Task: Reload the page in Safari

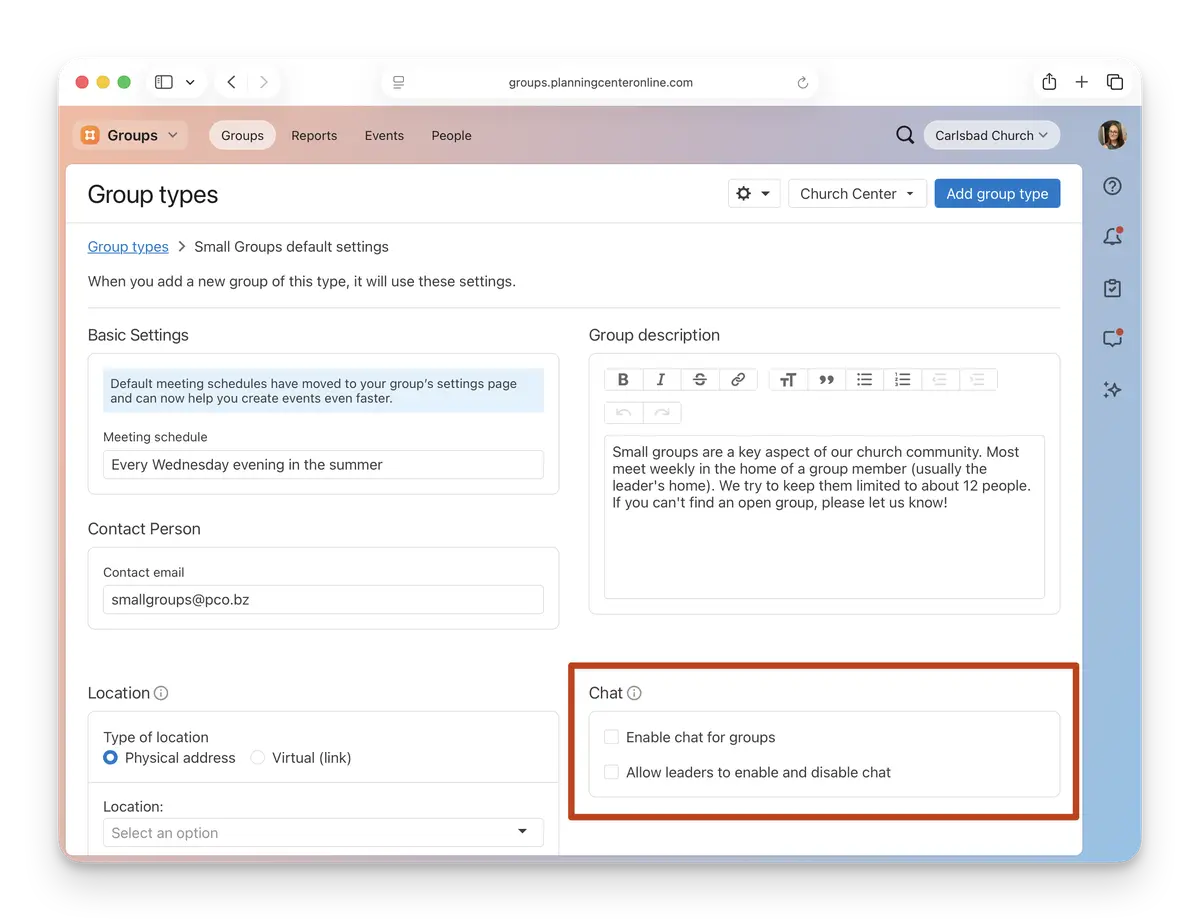Action: pyautogui.click(x=802, y=83)
